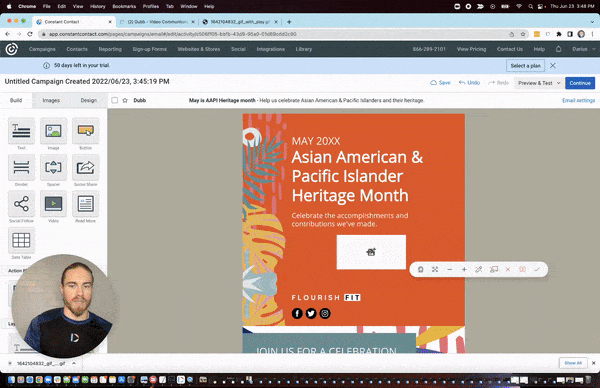The width and height of the screenshot is (600, 388).
Task: Click the pen annotate icon in floating toolbar
Action: click(479, 269)
